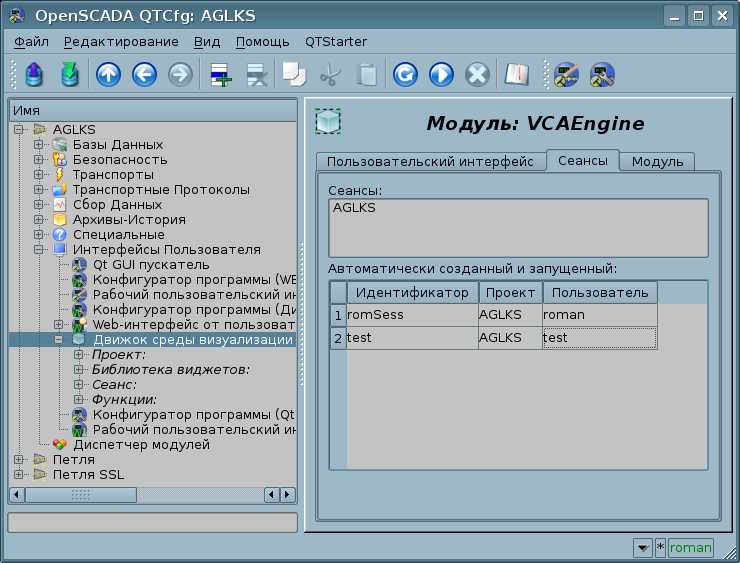The width and height of the screenshot is (740, 563).
Task: Expand the Проект: branch in tree
Action: [x=79, y=355]
